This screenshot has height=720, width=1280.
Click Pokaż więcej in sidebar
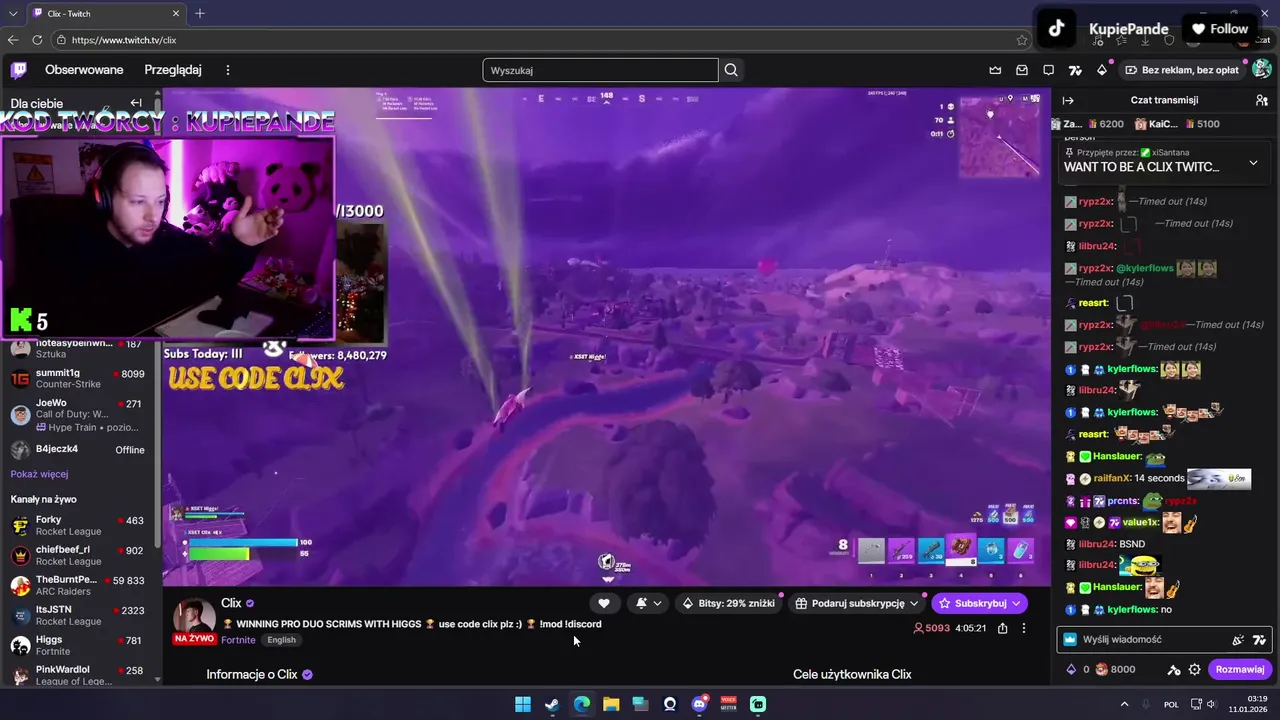[39, 474]
